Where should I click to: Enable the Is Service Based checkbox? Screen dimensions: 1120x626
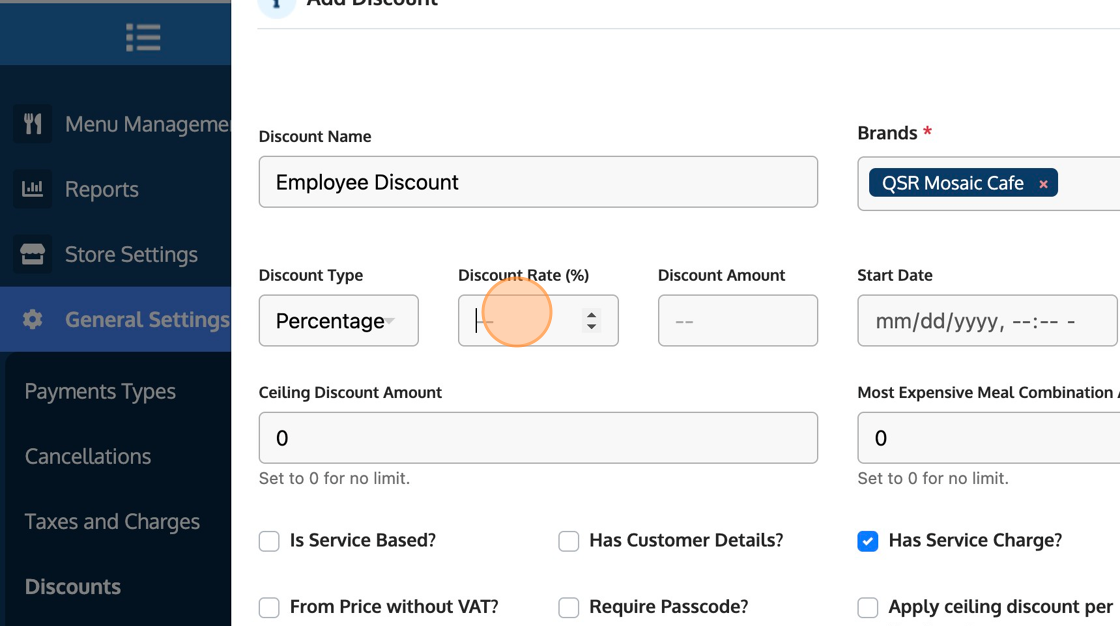269,541
